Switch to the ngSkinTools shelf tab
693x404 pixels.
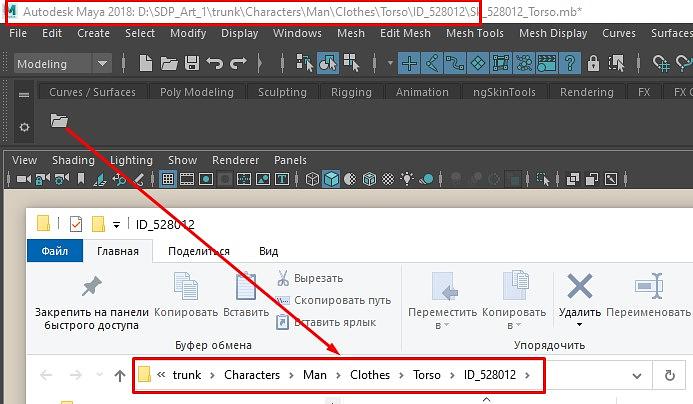[504, 92]
